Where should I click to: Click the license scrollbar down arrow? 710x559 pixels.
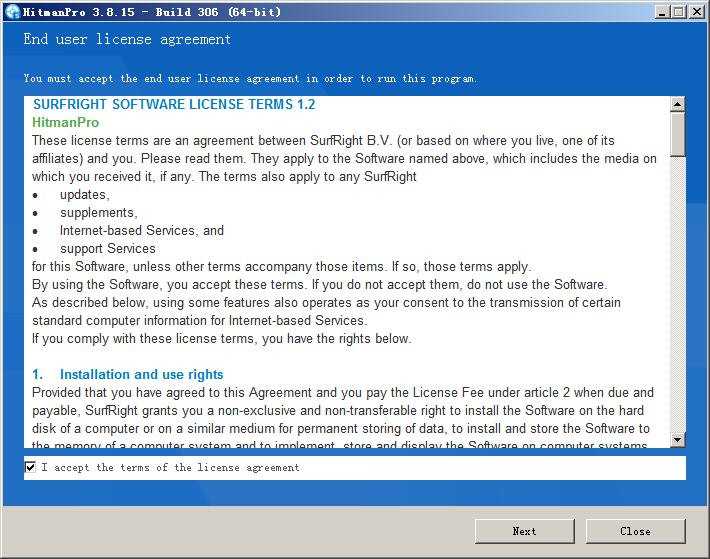click(x=678, y=440)
